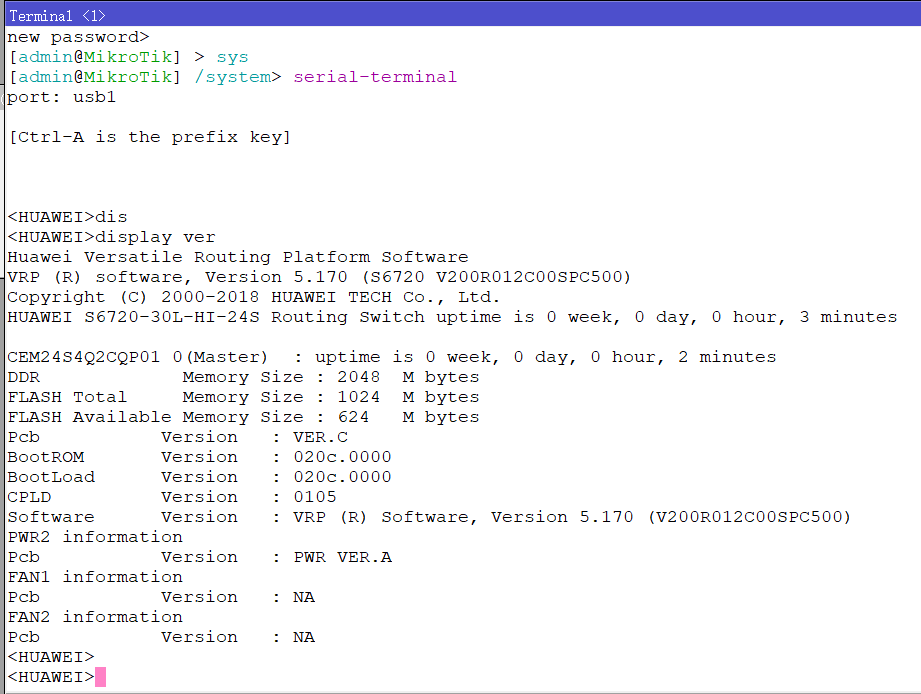Click the pink cursor at the last HUAWEI prompt
The height and width of the screenshot is (694, 921).
point(100,678)
